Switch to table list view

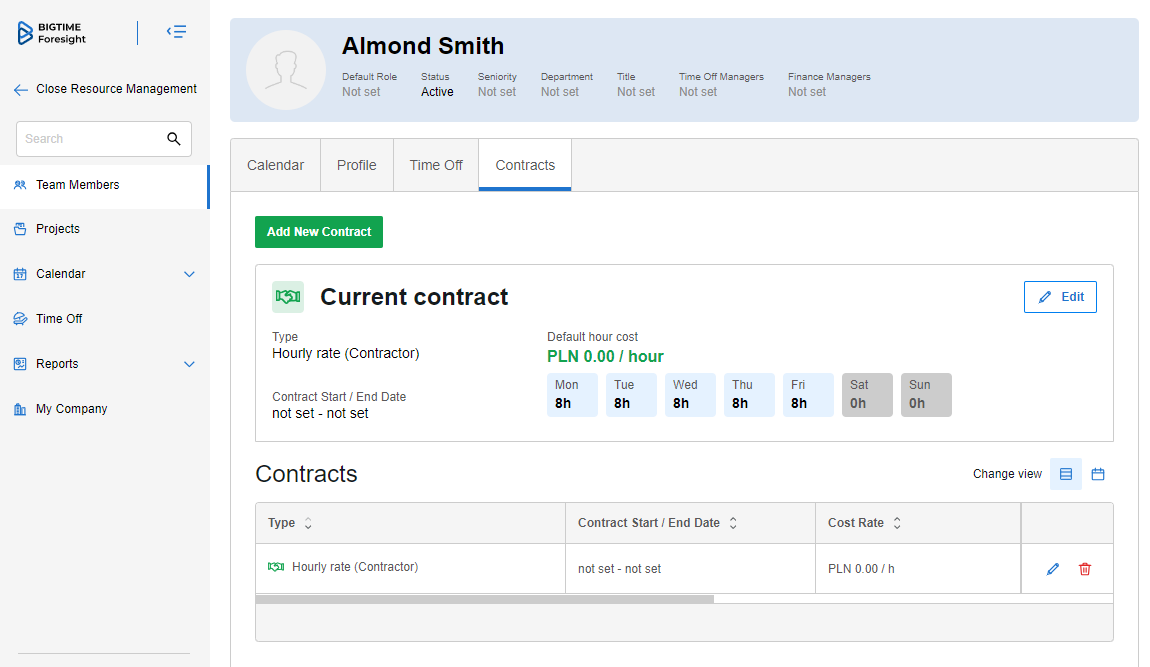coord(1066,474)
